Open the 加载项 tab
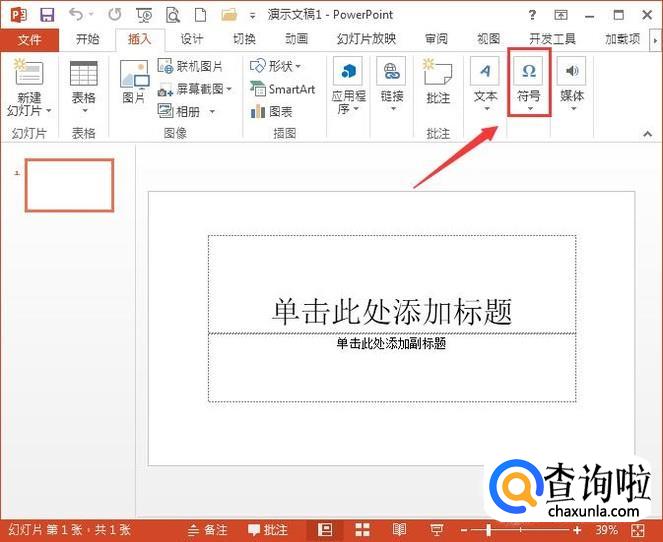 (622, 39)
